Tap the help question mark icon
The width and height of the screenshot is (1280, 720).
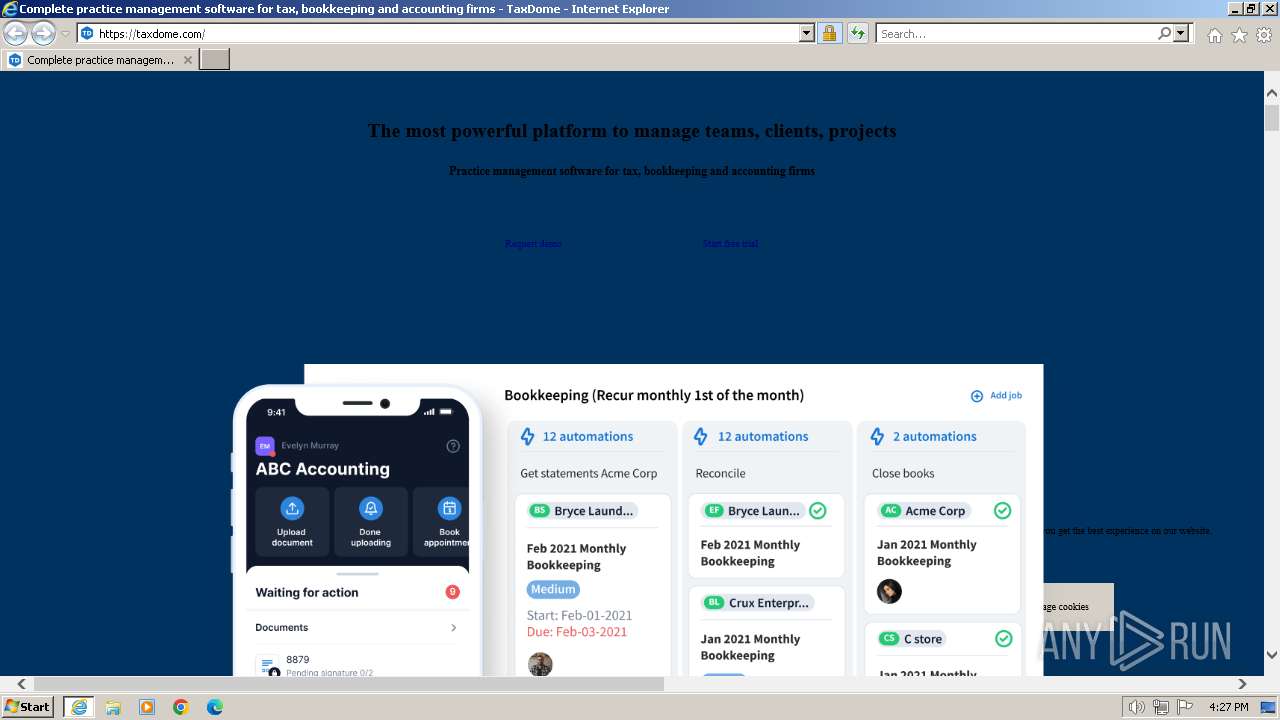click(453, 446)
